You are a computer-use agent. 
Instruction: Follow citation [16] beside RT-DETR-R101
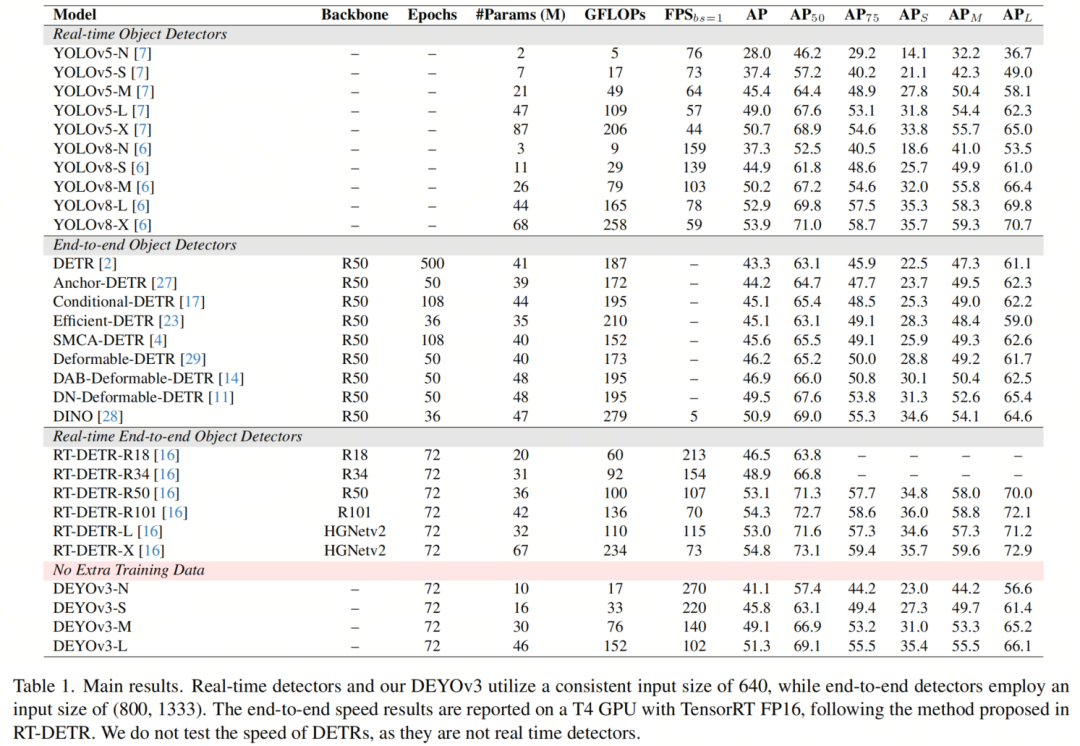175,512
